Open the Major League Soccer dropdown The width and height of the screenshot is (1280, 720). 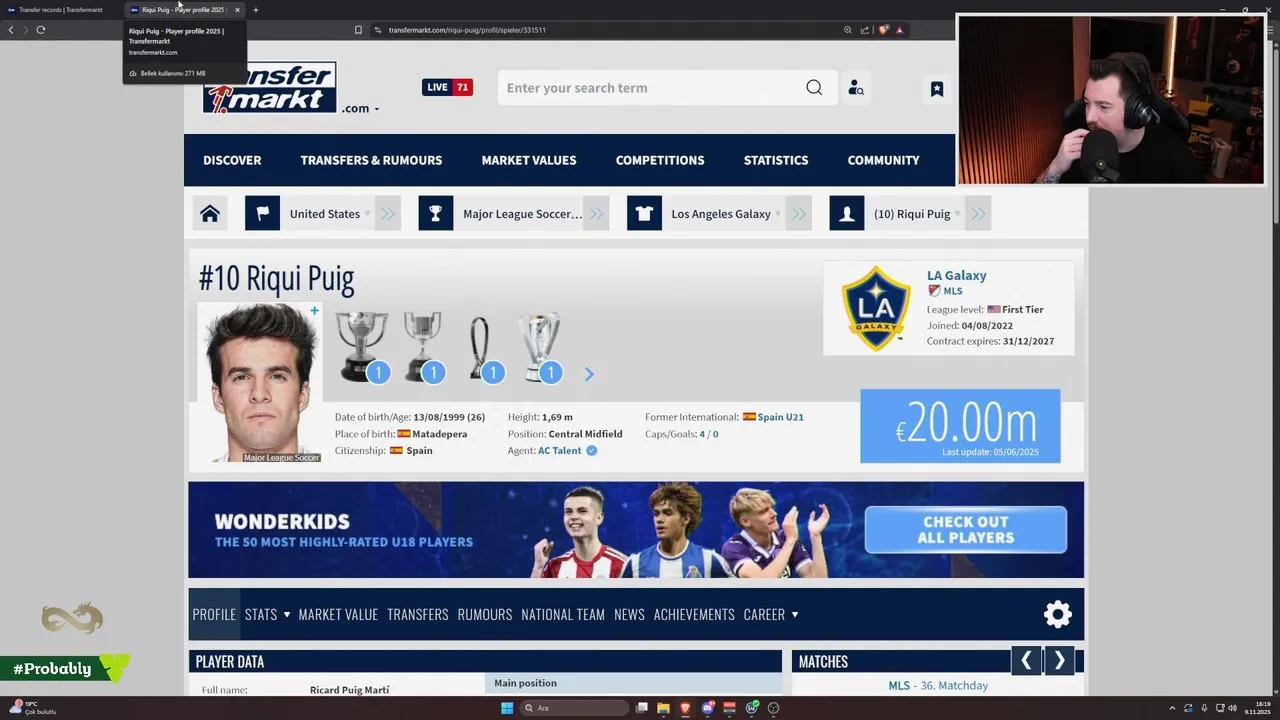tap(523, 214)
